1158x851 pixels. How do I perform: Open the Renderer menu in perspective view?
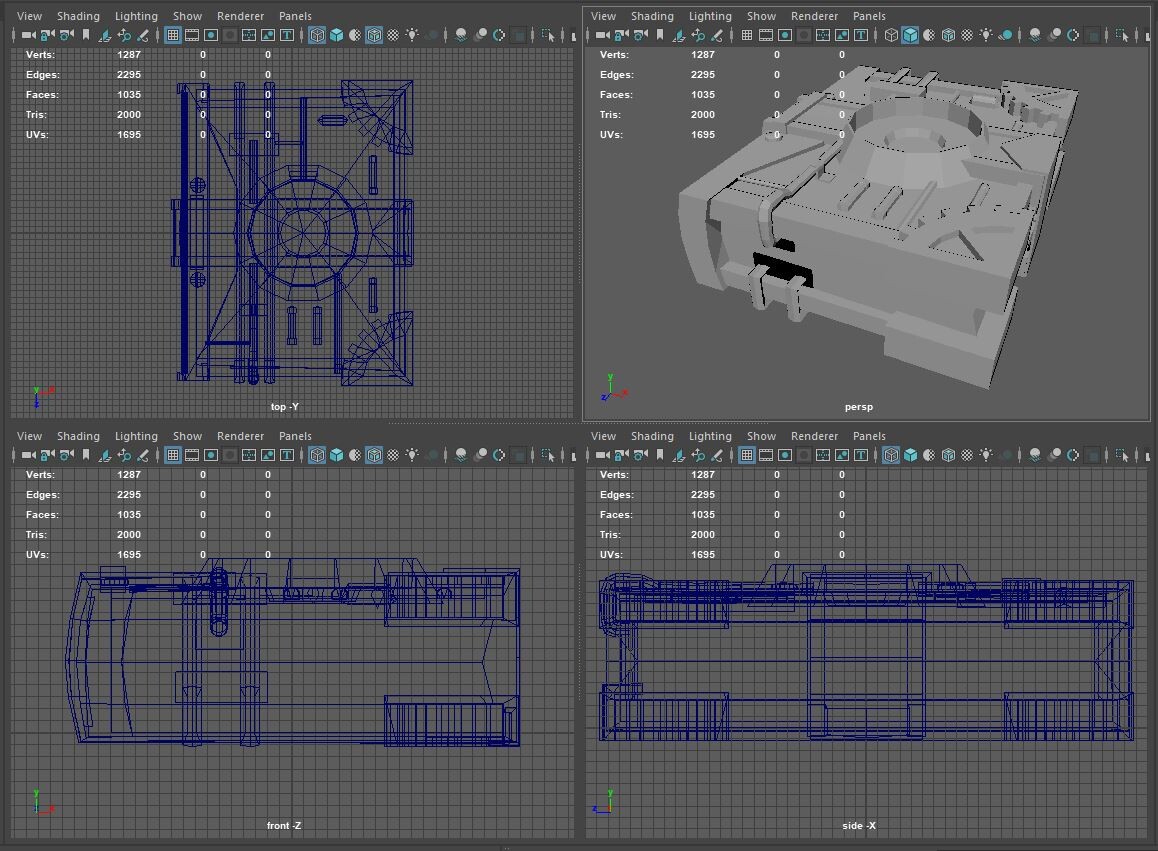click(x=815, y=15)
